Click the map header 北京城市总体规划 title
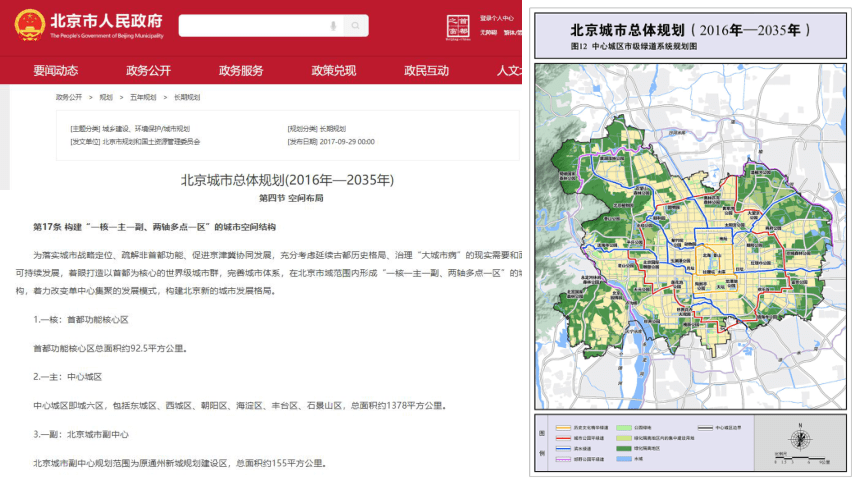 pyautogui.click(x=690, y=30)
